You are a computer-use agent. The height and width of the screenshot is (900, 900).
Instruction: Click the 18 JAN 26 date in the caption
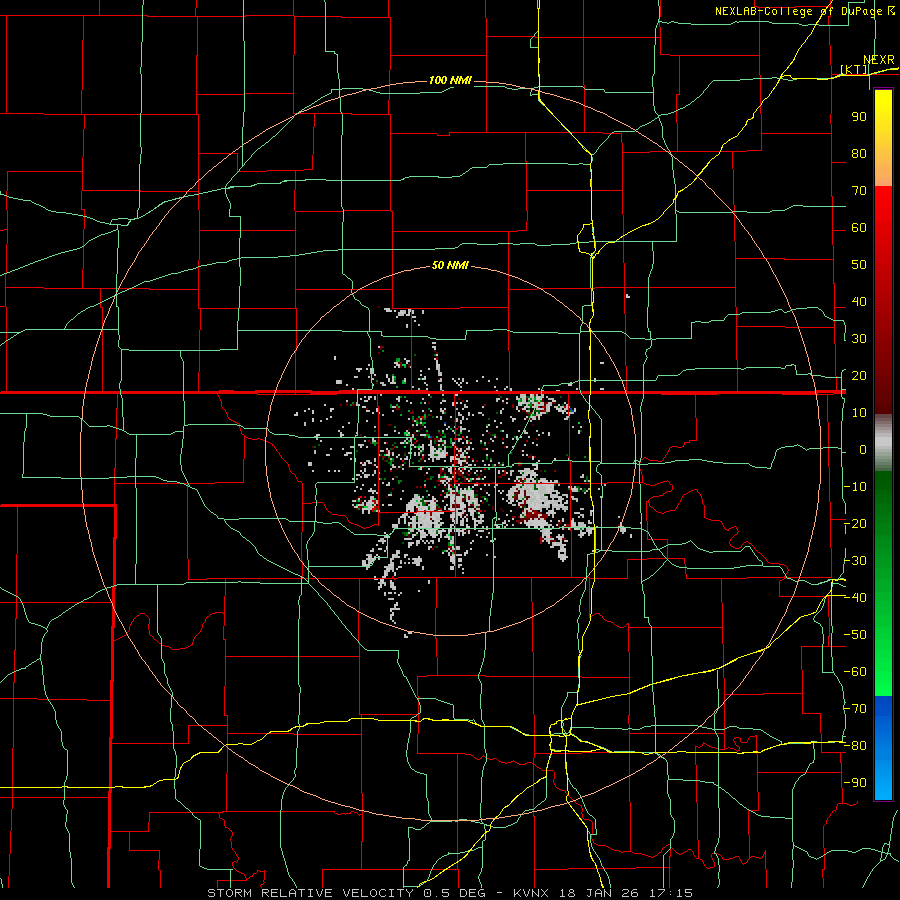point(599,893)
